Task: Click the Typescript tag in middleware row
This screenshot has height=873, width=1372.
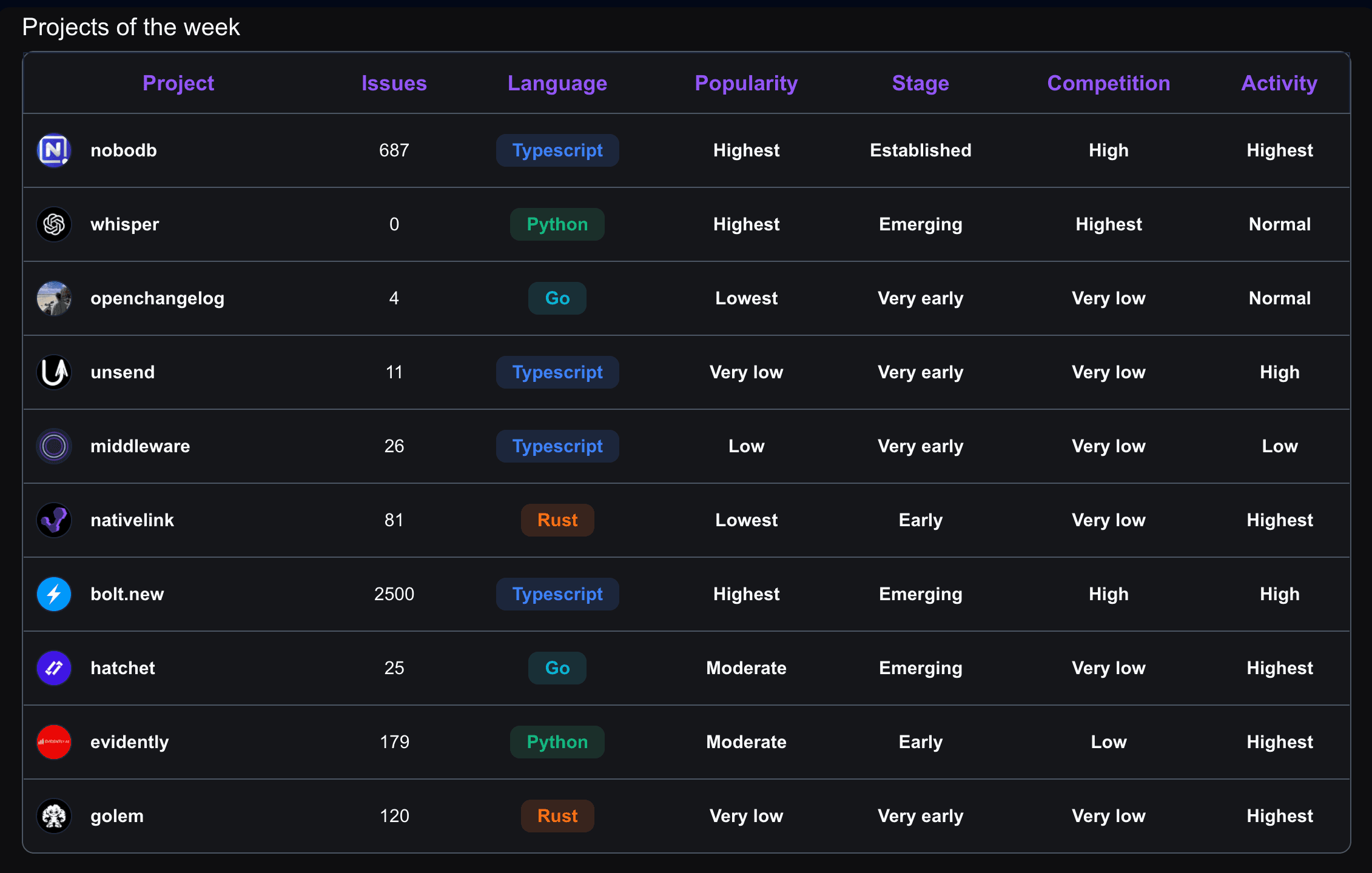Action: click(x=557, y=446)
